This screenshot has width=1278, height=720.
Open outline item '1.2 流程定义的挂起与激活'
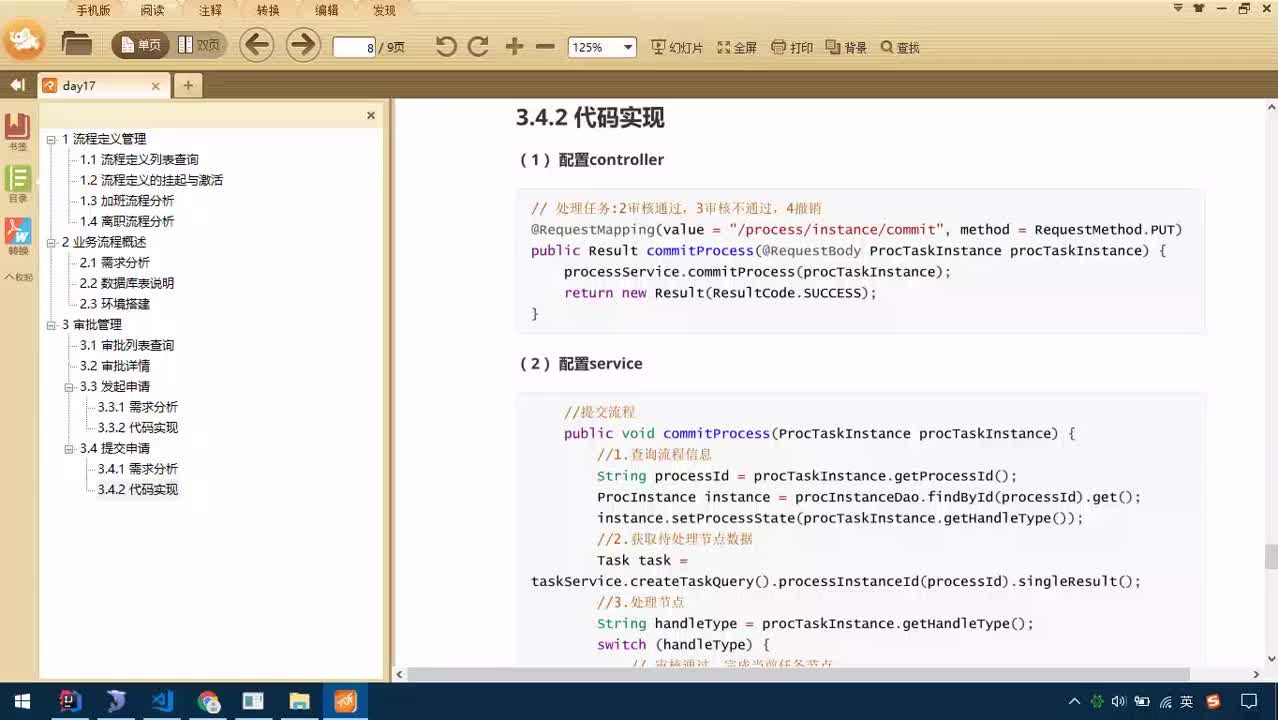click(151, 180)
